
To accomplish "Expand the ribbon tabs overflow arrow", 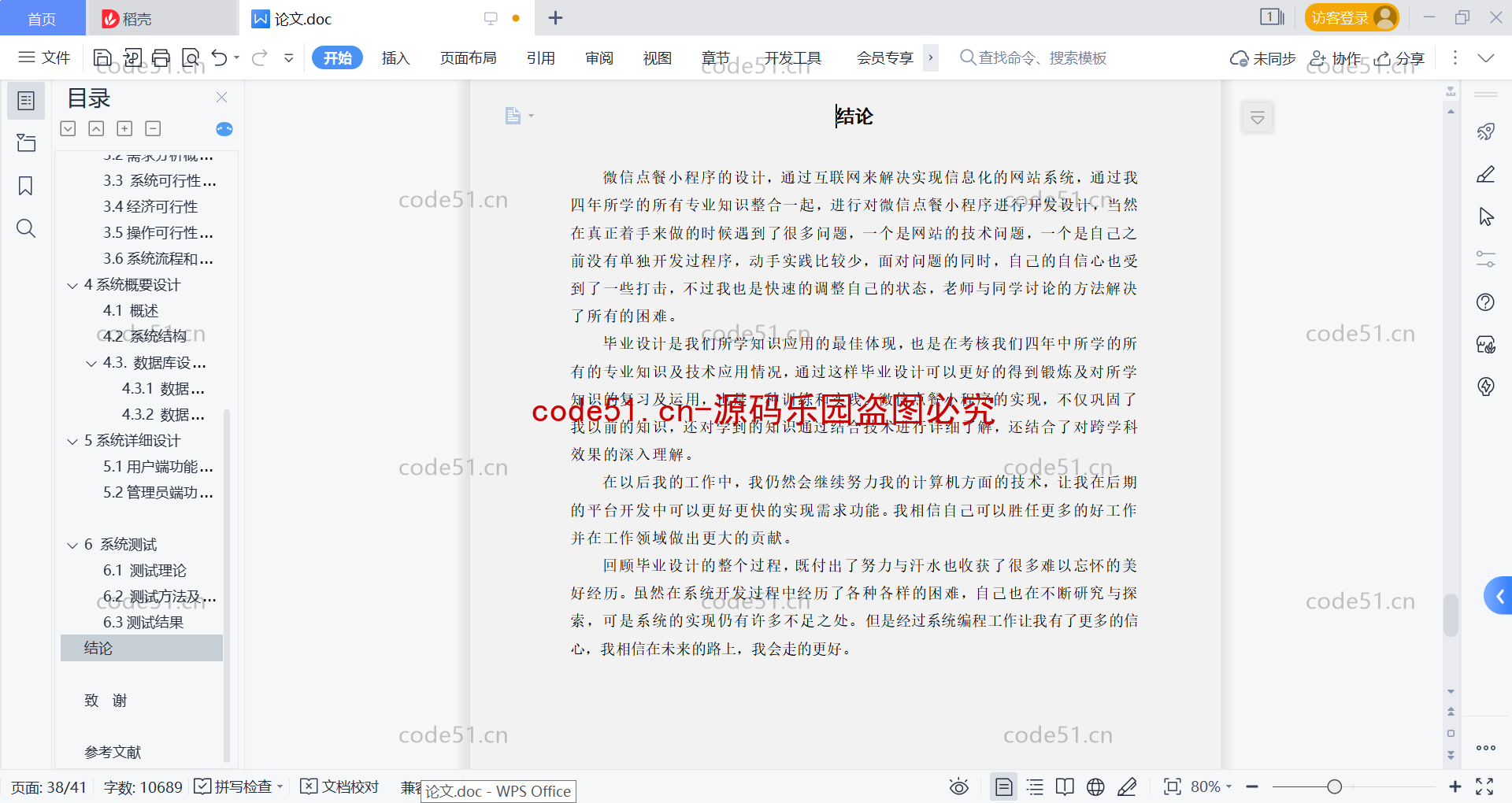I will pos(931,57).
